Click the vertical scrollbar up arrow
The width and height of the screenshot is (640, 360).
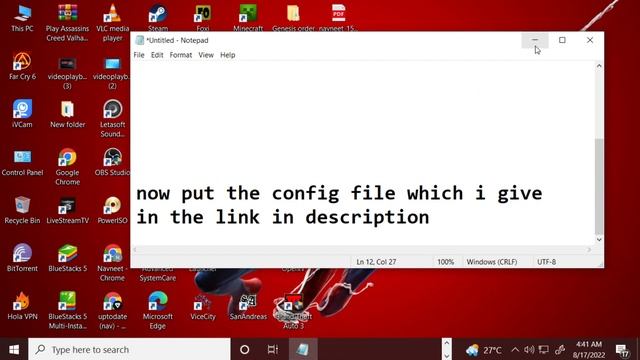(599, 66)
